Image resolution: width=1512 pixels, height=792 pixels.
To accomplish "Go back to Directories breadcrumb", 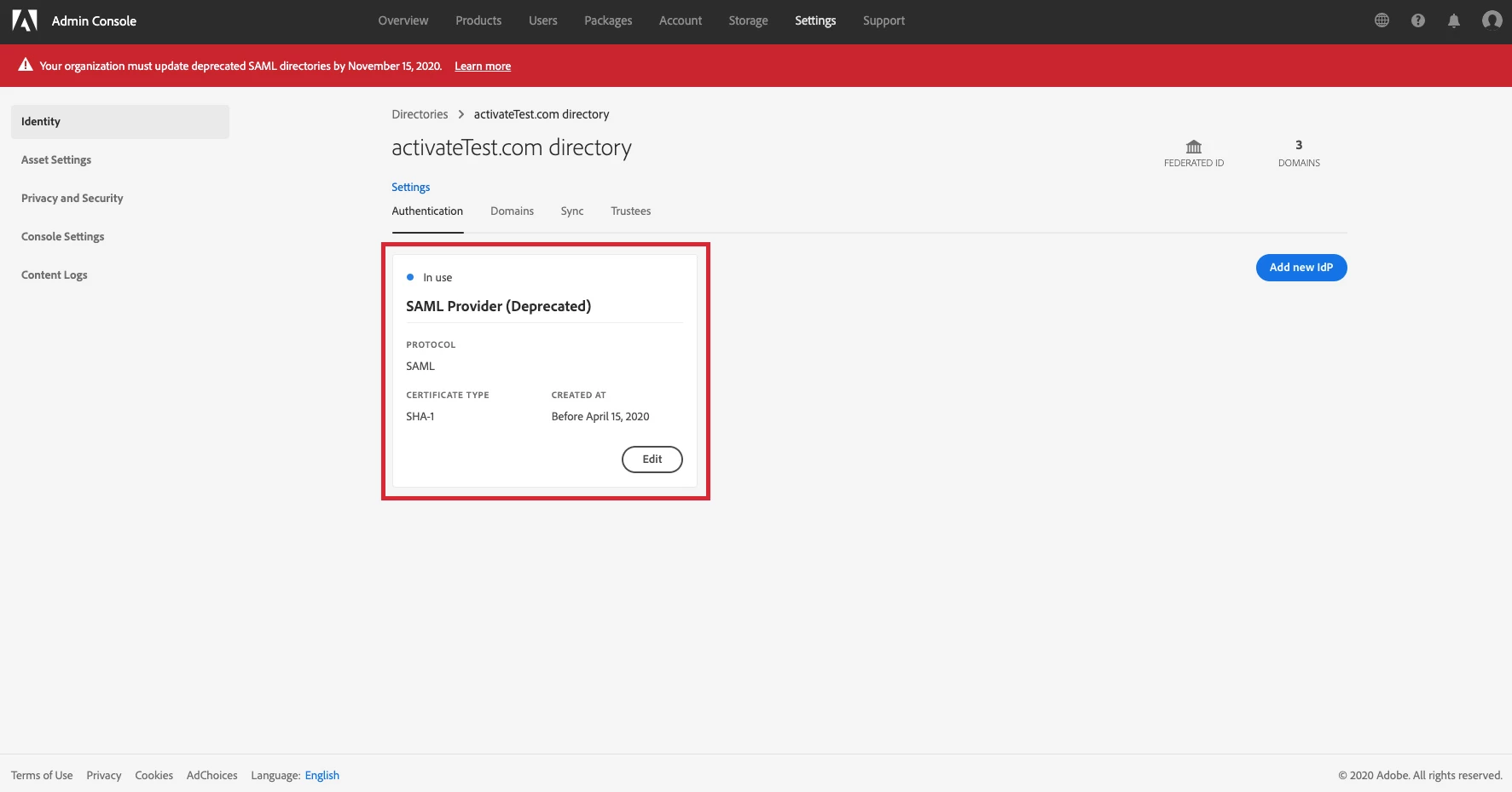I will [x=420, y=114].
